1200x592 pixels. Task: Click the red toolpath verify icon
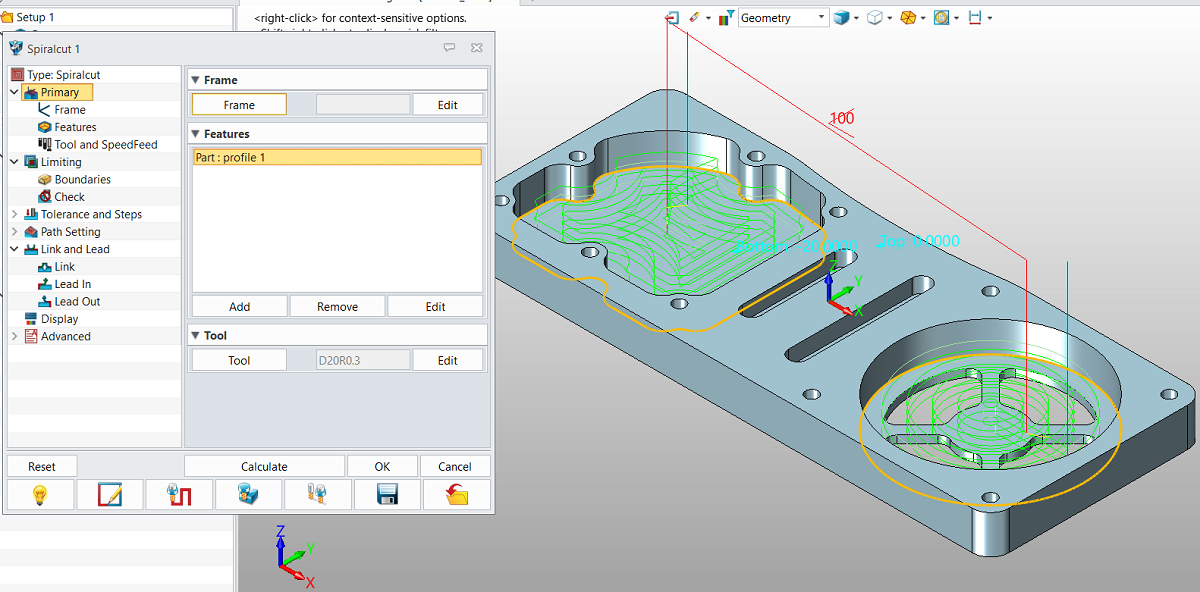coord(179,495)
